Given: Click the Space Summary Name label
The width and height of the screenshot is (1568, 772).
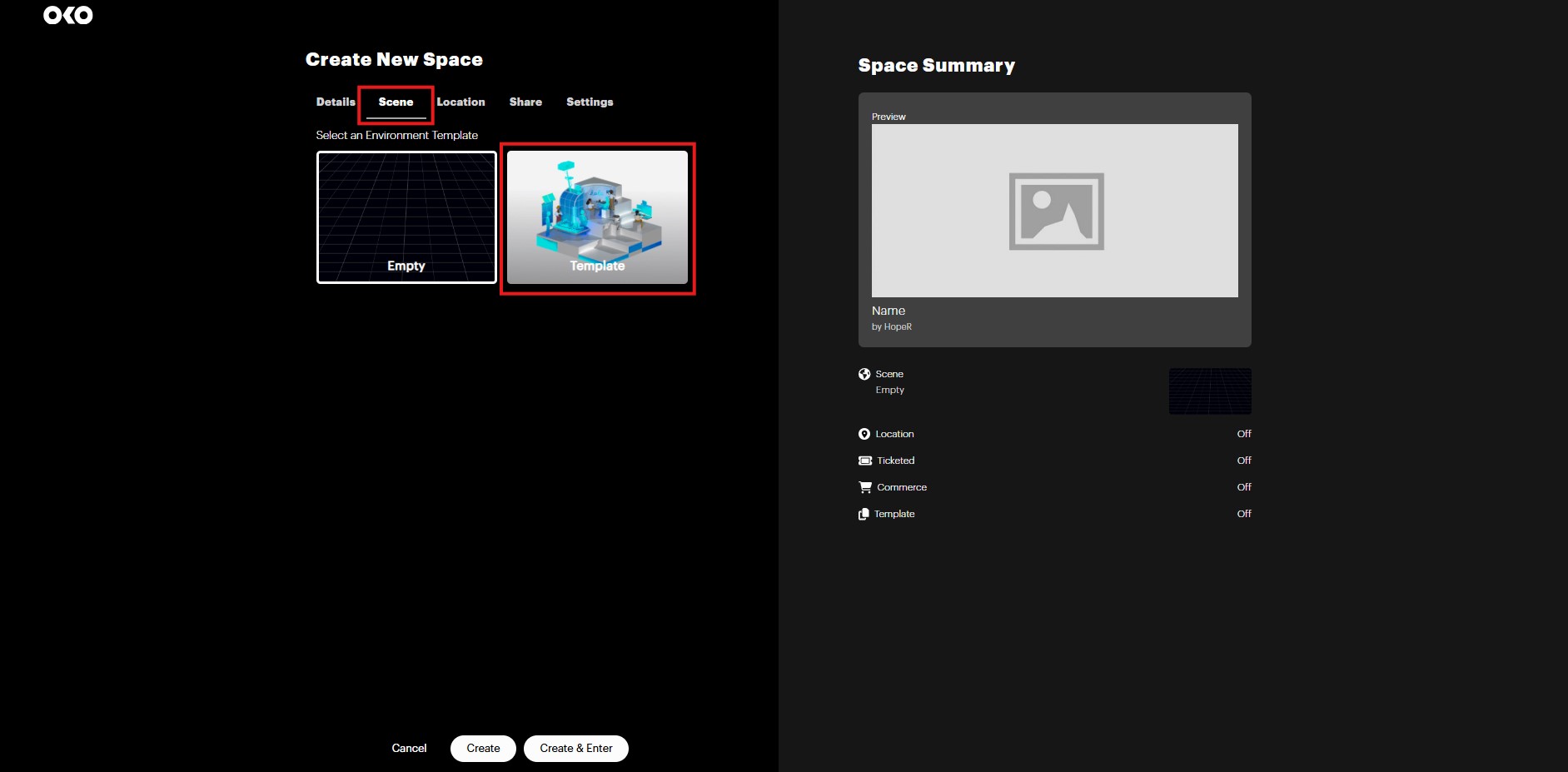Looking at the screenshot, I should tap(889, 311).
